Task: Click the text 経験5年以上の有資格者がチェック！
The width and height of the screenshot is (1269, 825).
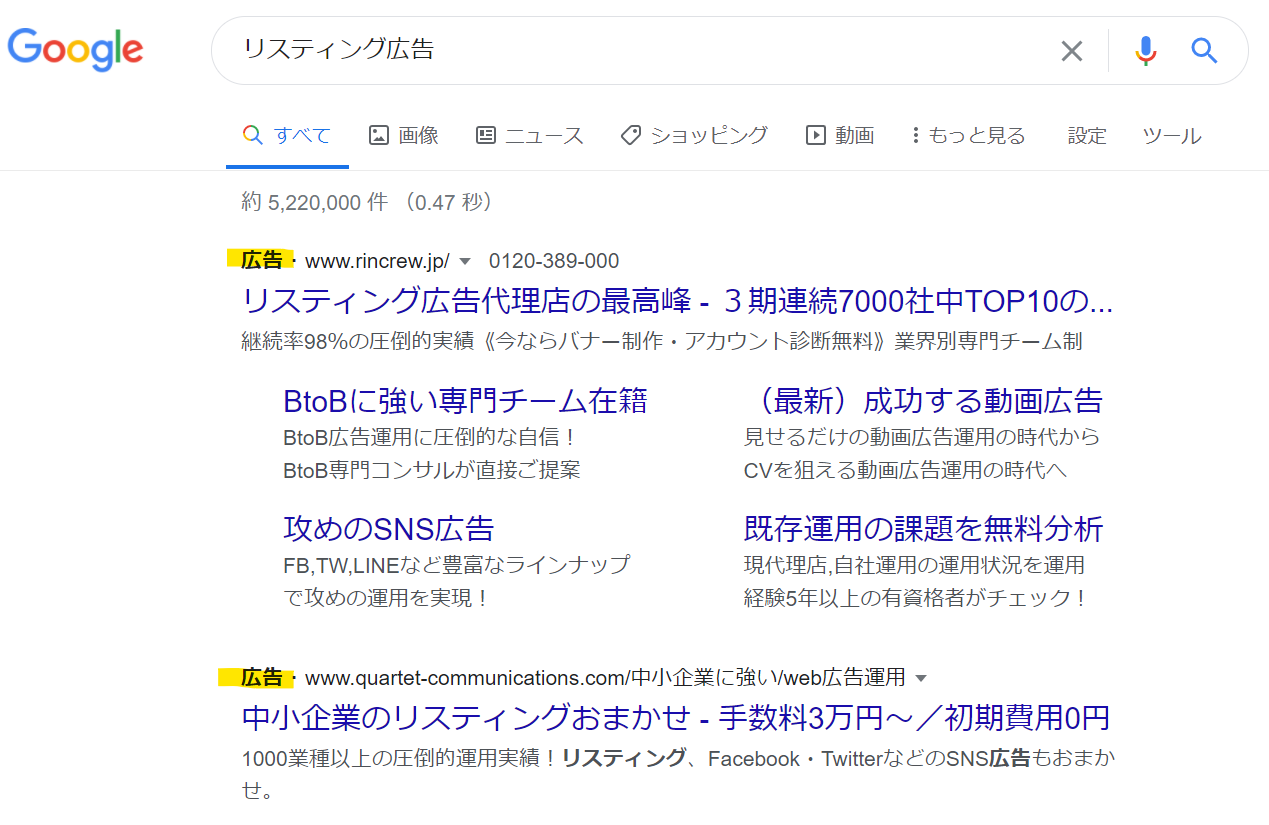Action: tap(915, 598)
